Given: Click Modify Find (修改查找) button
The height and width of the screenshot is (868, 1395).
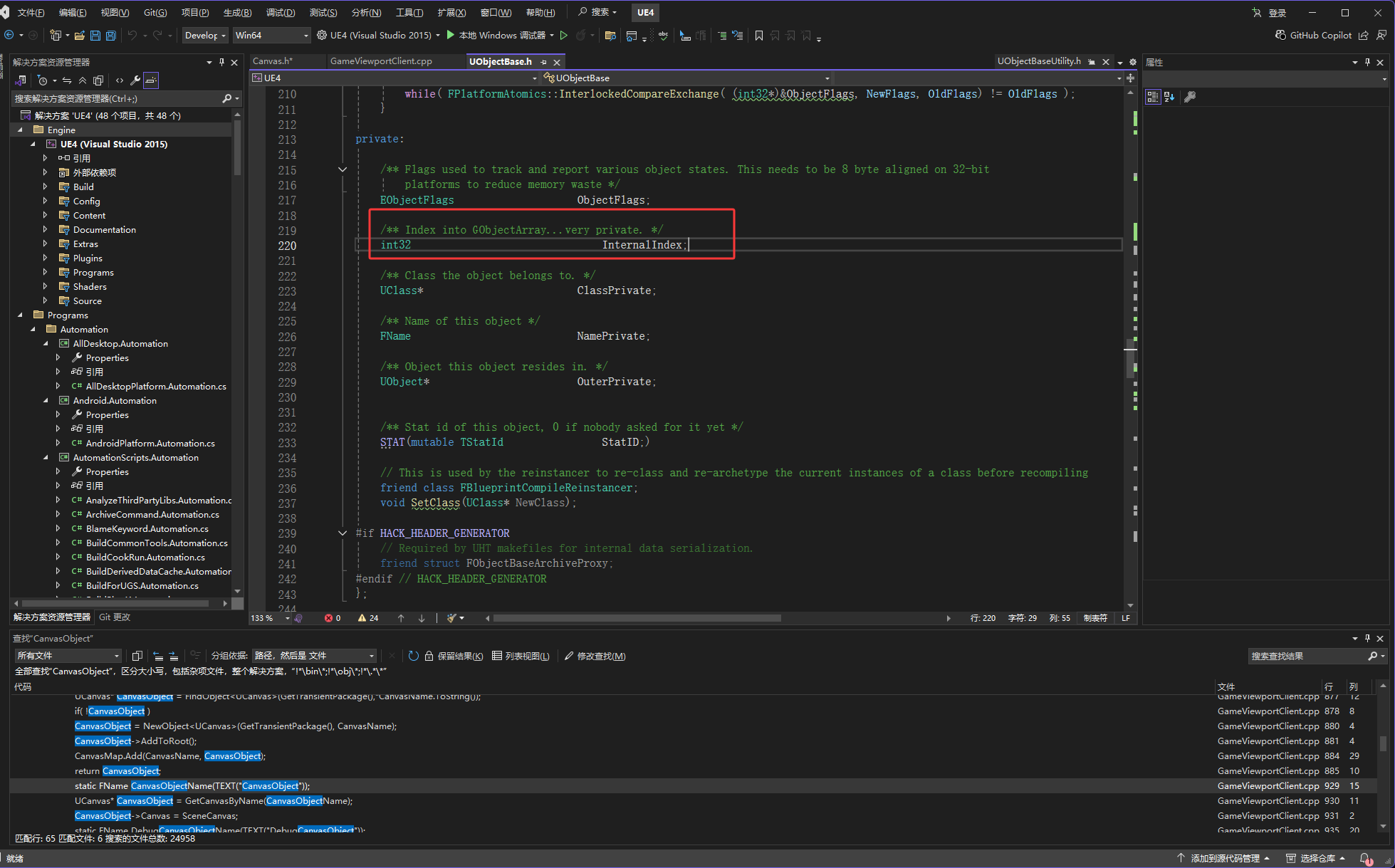Looking at the screenshot, I should (x=595, y=656).
